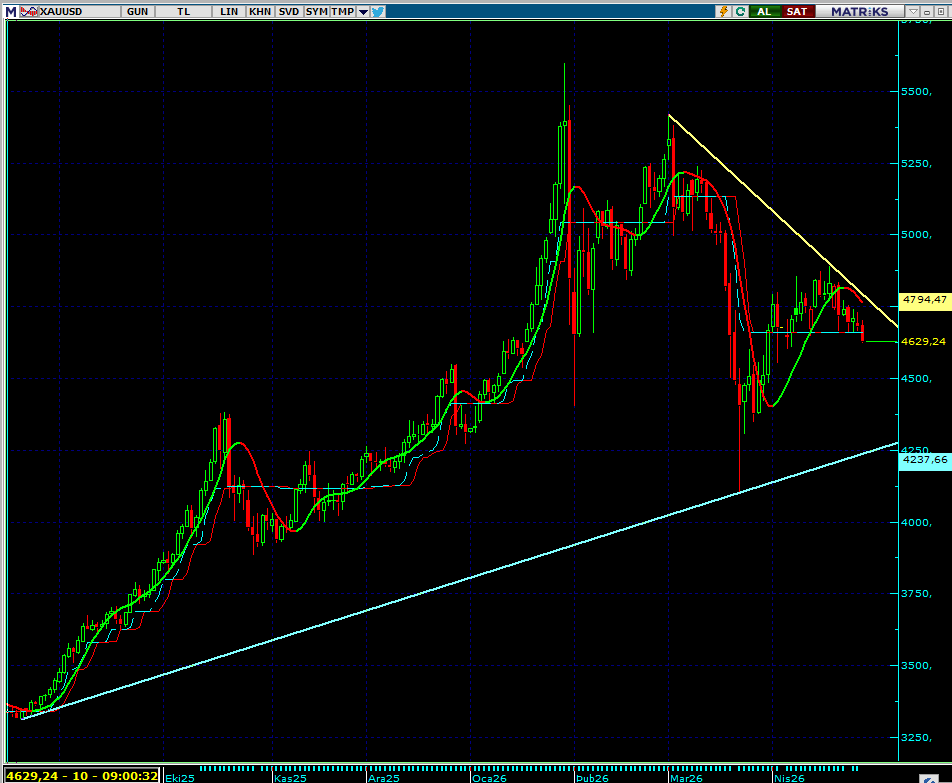Click the 3500 price axis label
The image size is (952, 783).
[916, 666]
